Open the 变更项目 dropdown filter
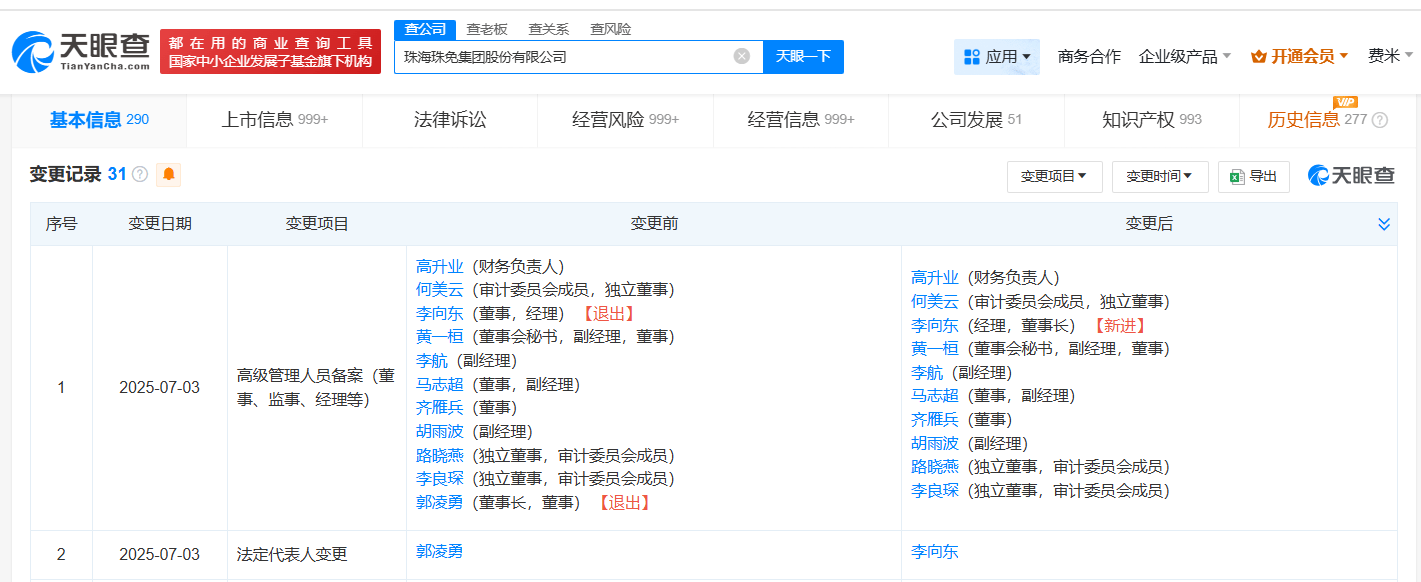 click(x=1054, y=177)
